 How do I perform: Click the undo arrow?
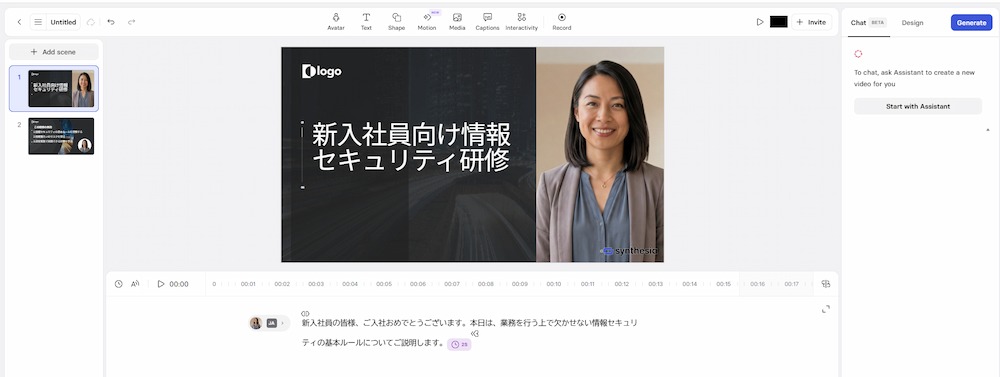[111, 22]
